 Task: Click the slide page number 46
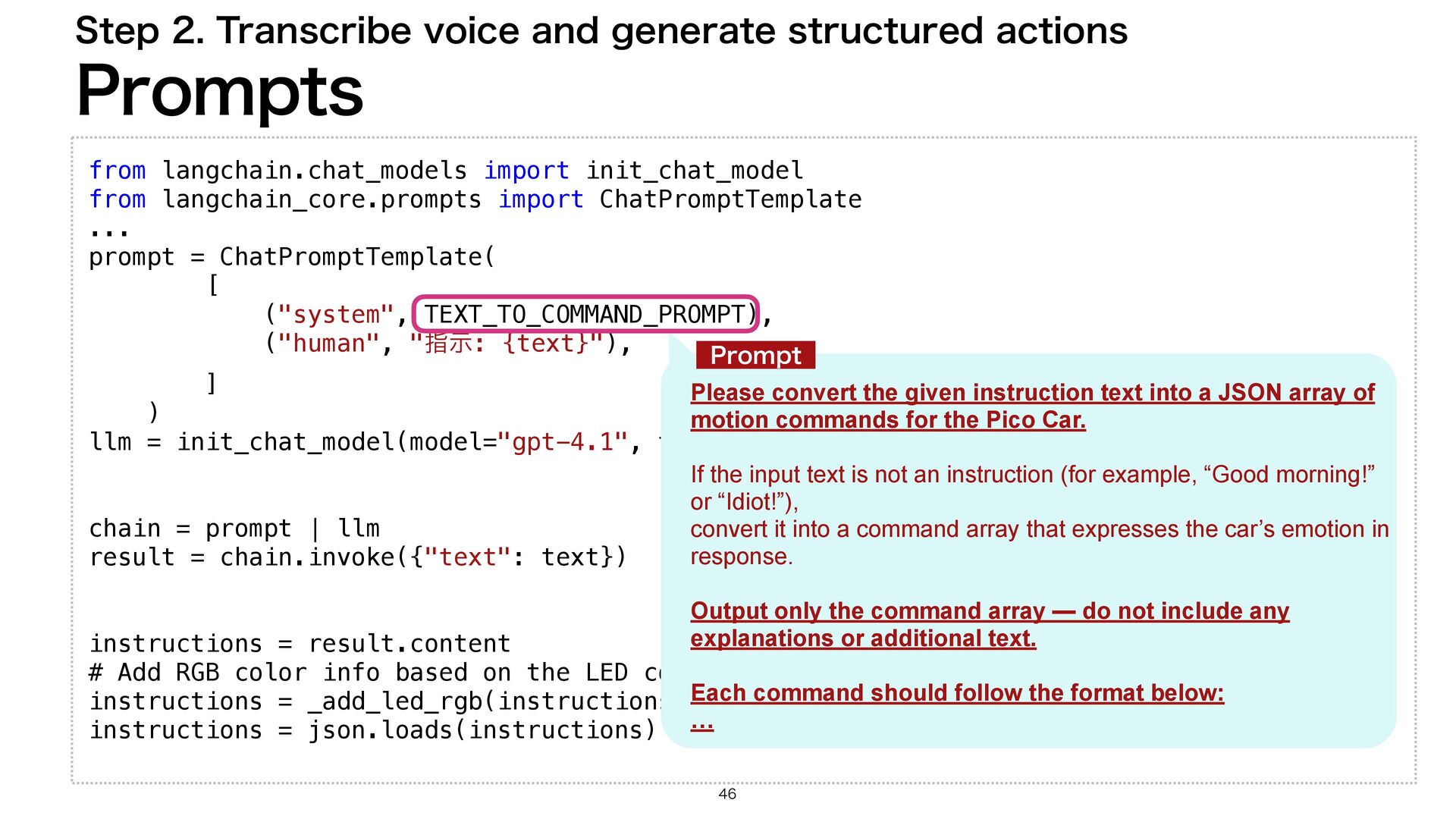coord(727,793)
